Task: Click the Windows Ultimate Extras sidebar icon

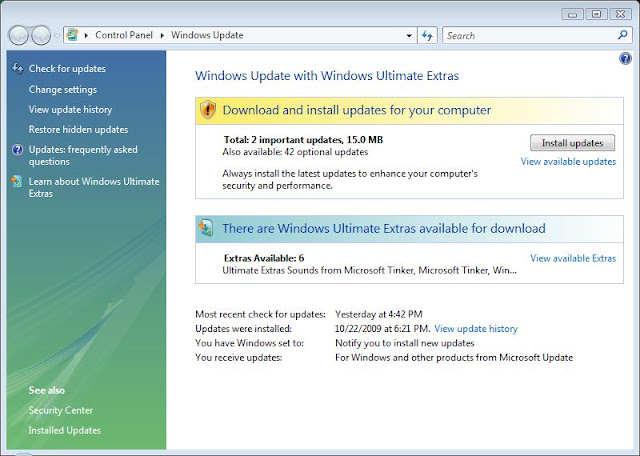Action: (x=17, y=181)
